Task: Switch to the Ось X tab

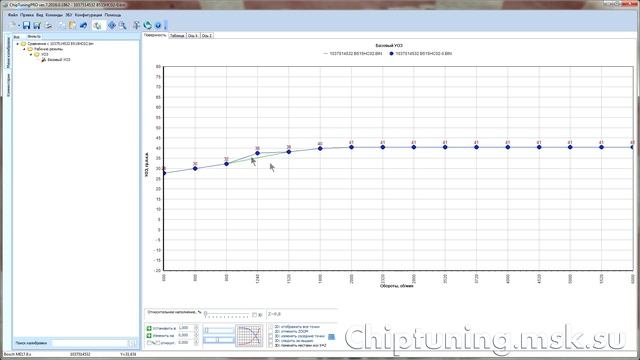Action: tap(193, 36)
